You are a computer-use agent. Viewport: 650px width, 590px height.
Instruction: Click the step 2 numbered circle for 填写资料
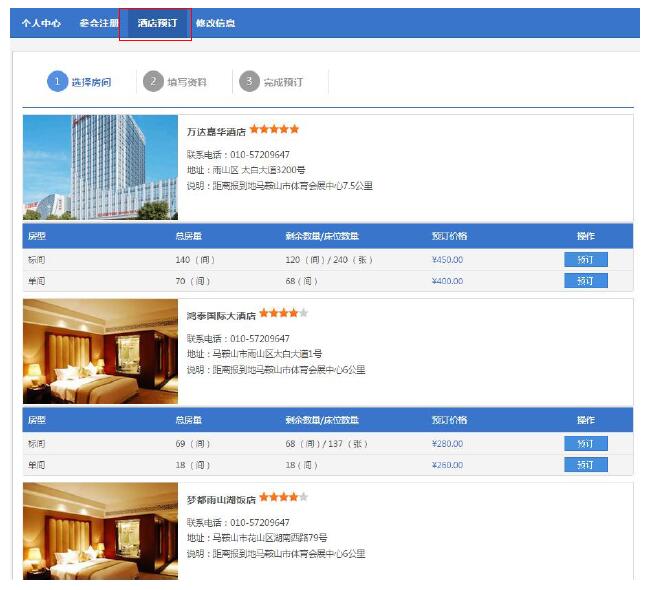tap(153, 82)
